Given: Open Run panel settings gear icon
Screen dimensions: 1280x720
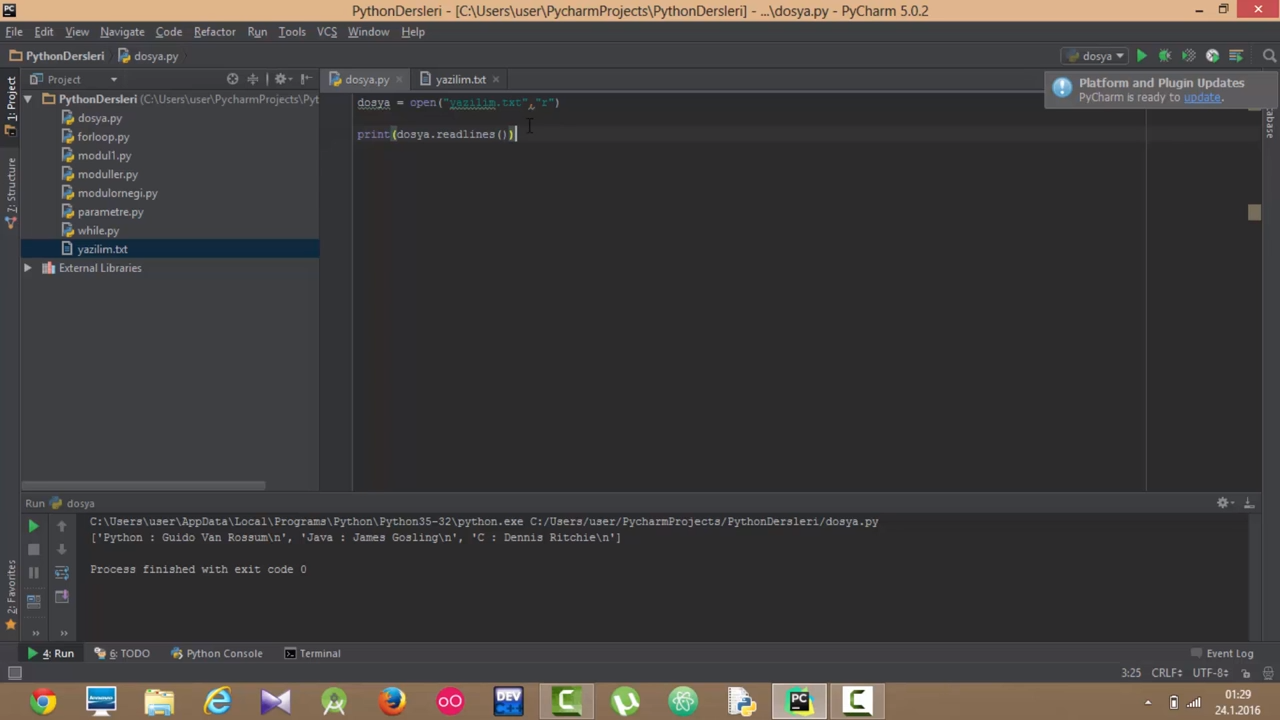Looking at the screenshot, I should [1223, 503].
